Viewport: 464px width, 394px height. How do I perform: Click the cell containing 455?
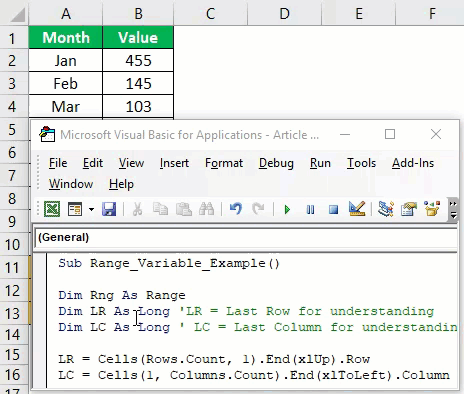pyautogui.click(x=138, y=61)
